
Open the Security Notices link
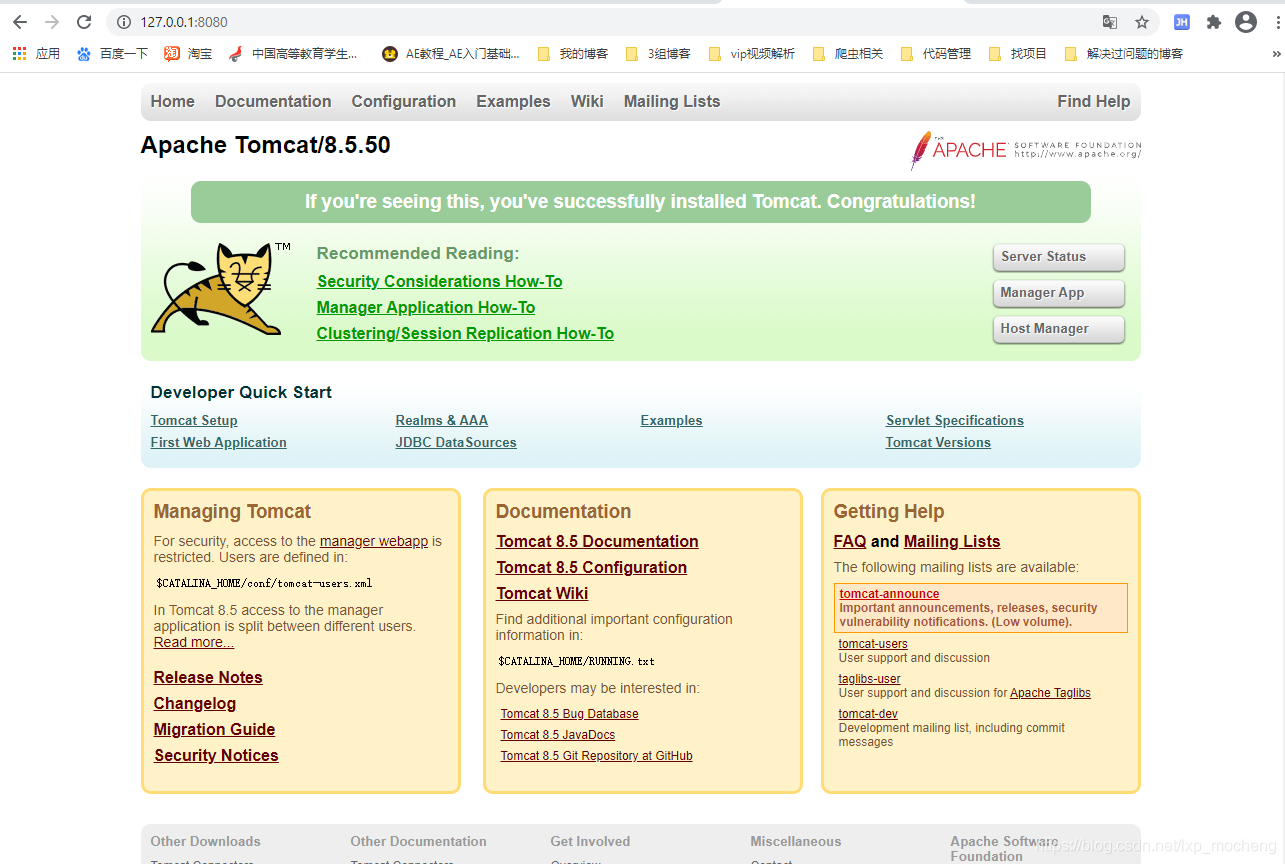coord(216,756)
